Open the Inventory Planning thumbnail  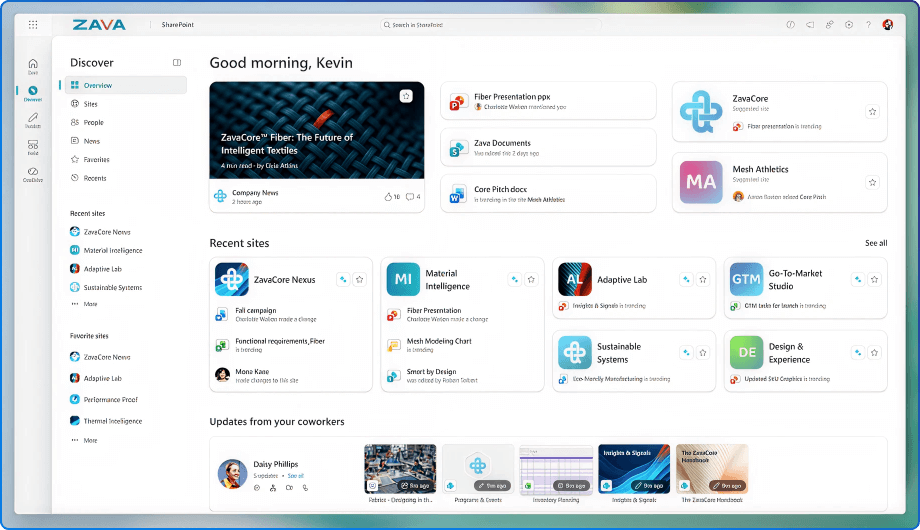tap(556, 468)
